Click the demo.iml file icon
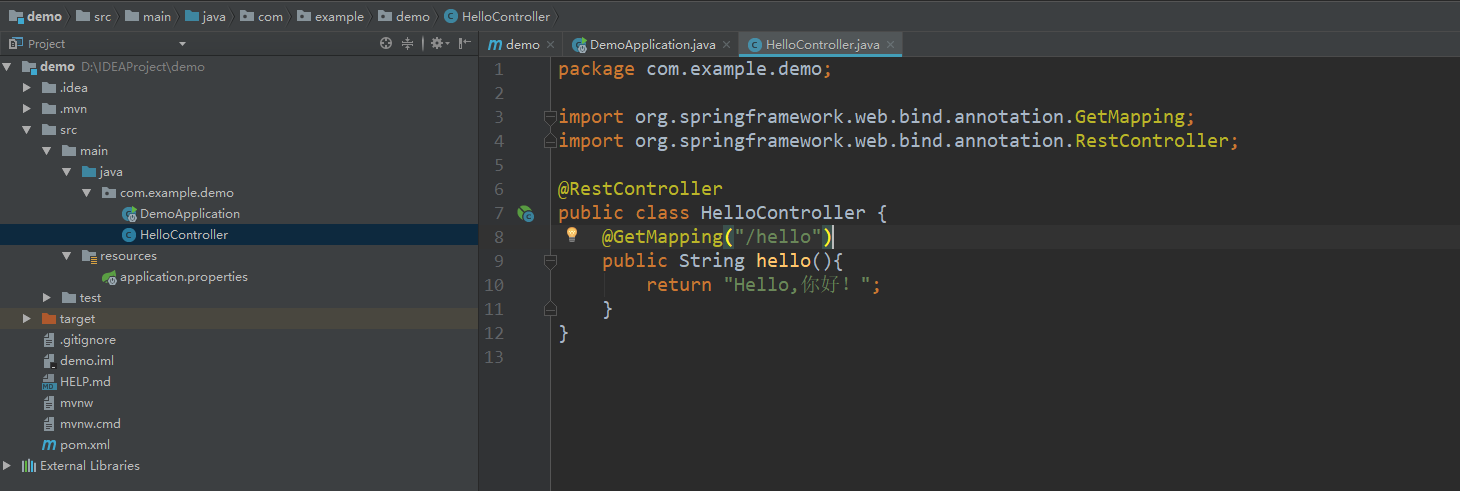The height and width of the screenshot is (491, 1460). point(49,361)
